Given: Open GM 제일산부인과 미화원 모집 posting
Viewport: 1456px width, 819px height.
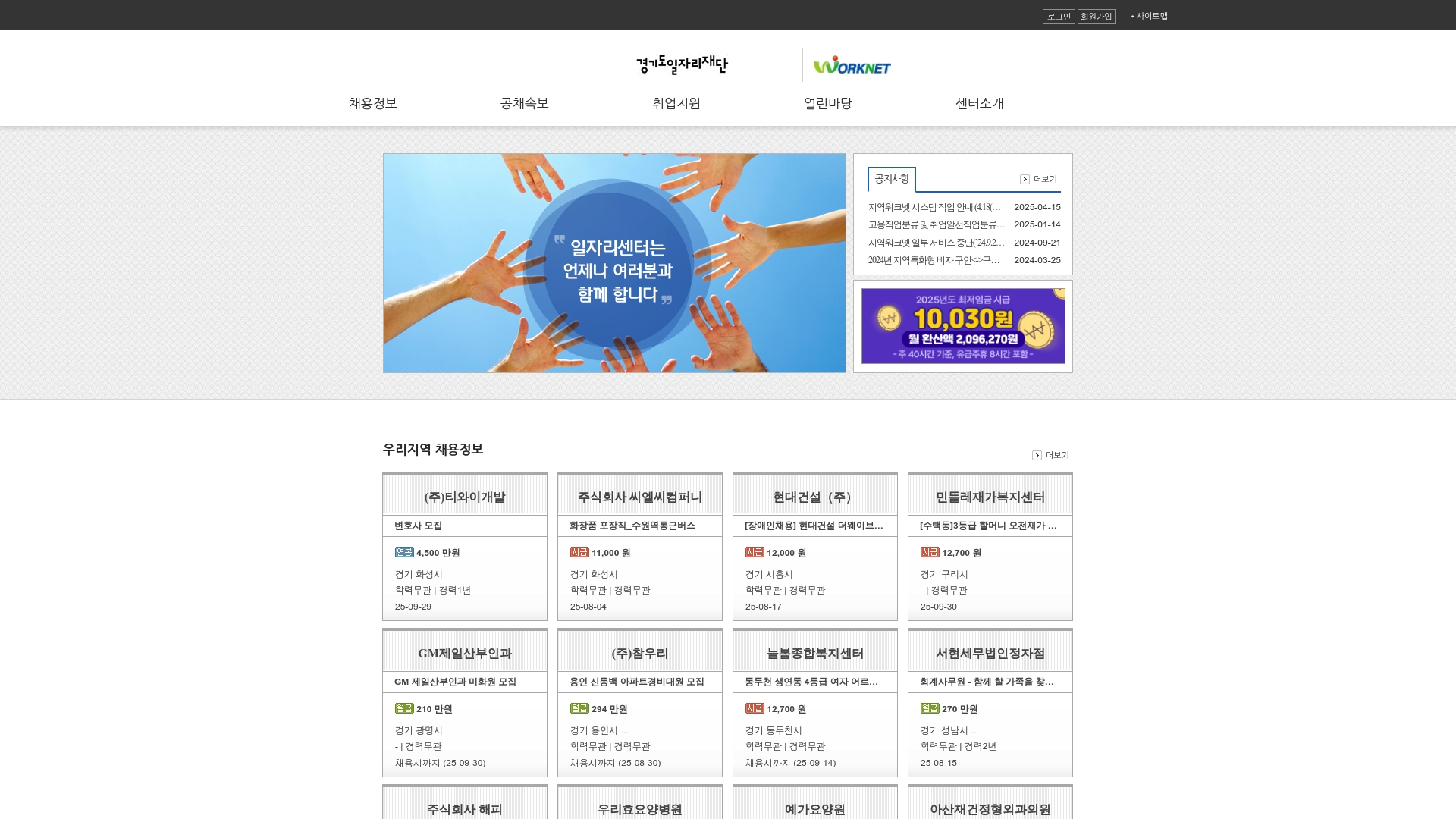Looking at the screenshot, I should pos(455,682).
